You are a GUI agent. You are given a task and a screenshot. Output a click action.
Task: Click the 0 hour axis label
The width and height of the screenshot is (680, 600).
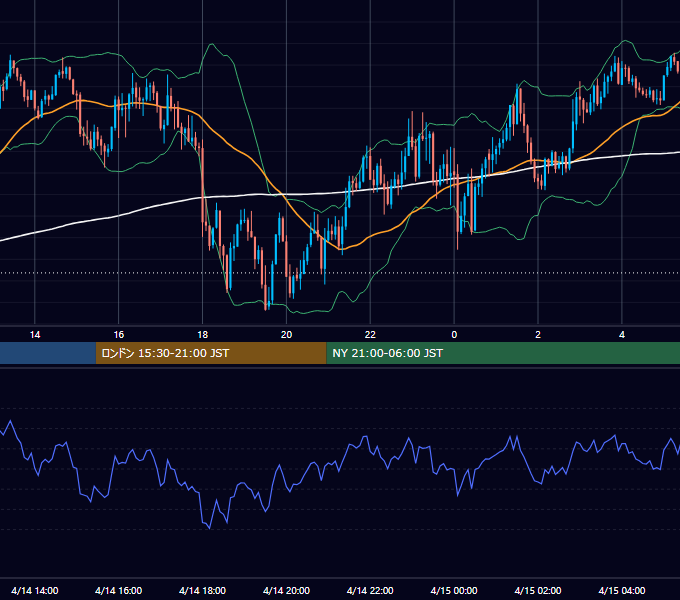click(454, 335)
